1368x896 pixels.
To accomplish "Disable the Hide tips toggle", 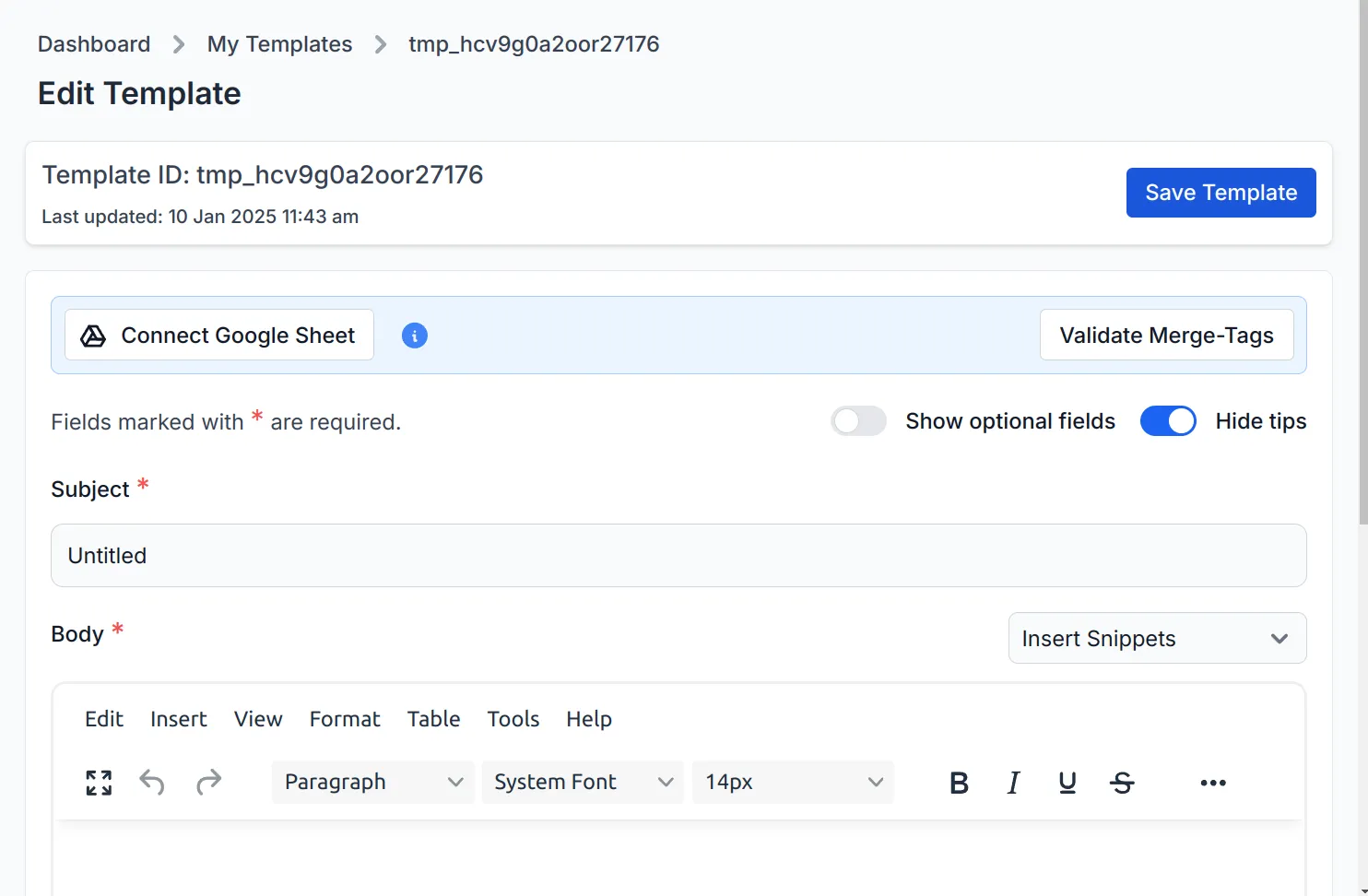I will (x=1168, y=420).
